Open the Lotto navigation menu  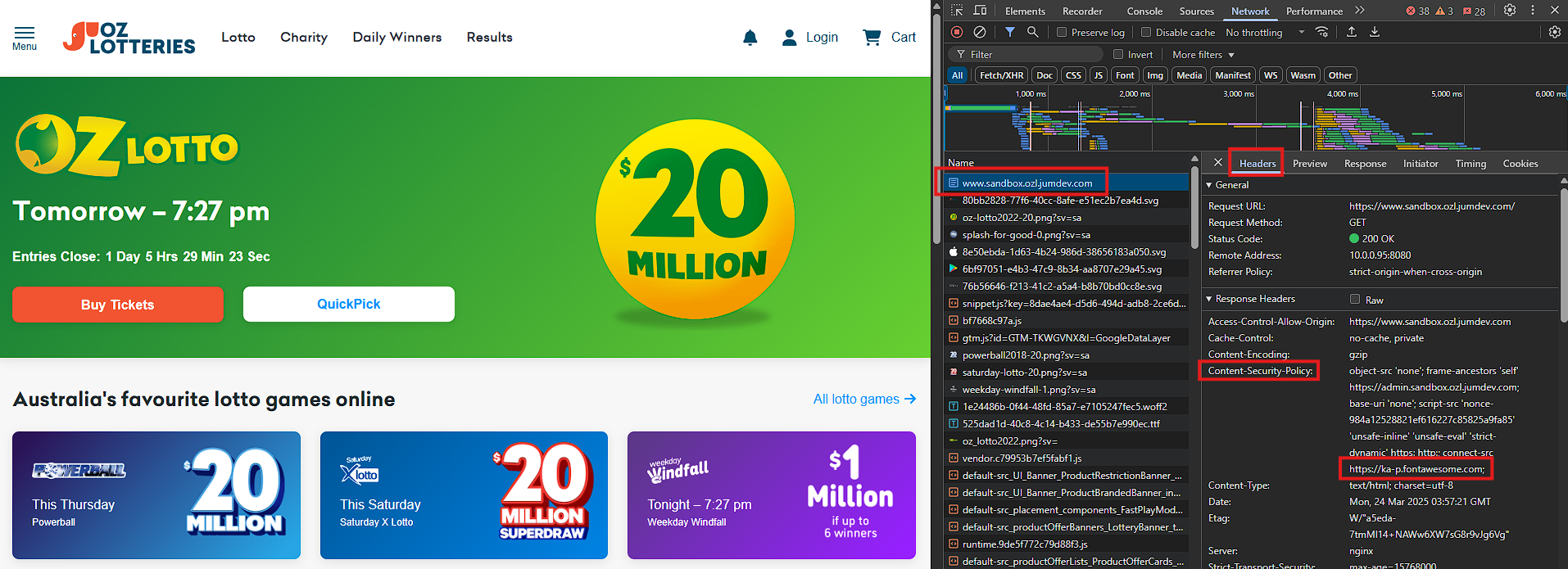238,37
